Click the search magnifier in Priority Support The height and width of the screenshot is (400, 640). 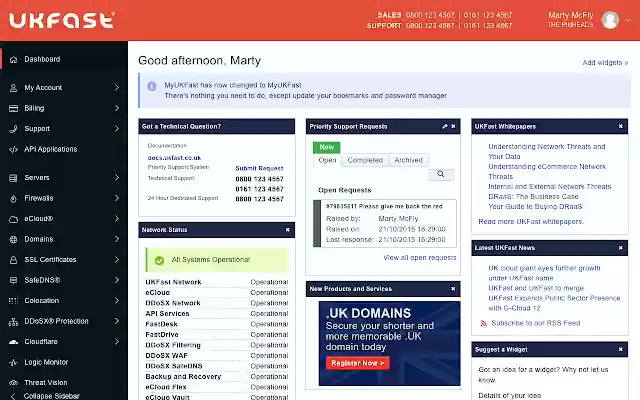(441, 174)
